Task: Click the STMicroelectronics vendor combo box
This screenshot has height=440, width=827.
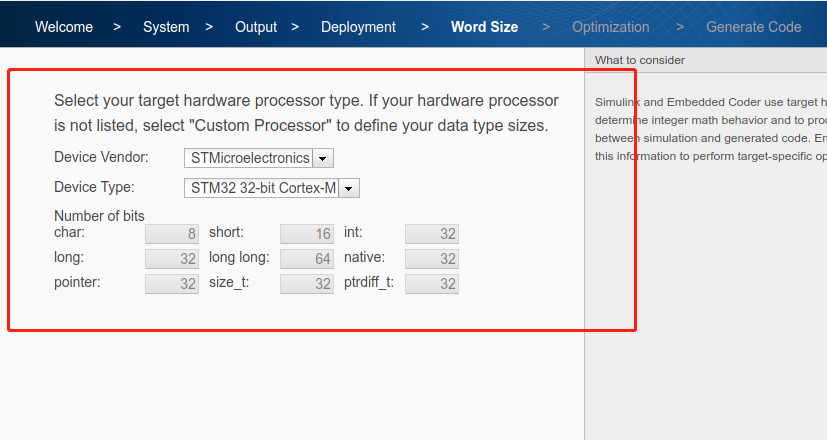Action: pyautogui.click(x=249, y=158)
